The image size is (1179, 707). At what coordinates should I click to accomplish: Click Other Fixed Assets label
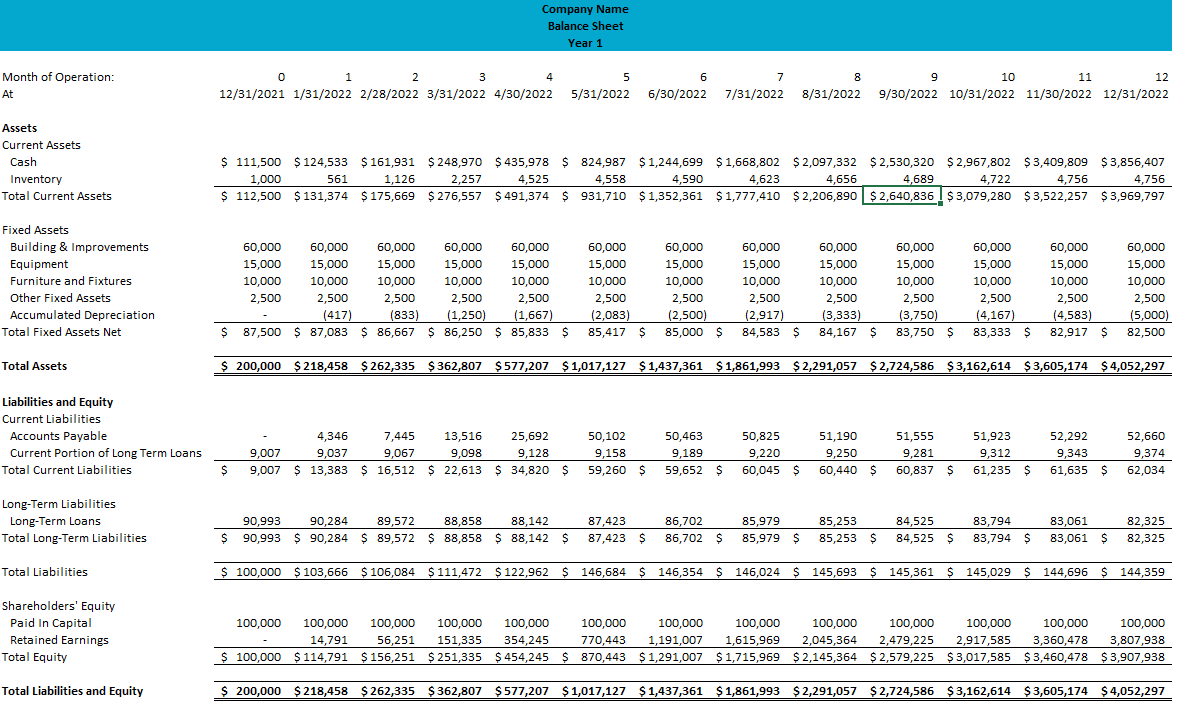point(60,298)
